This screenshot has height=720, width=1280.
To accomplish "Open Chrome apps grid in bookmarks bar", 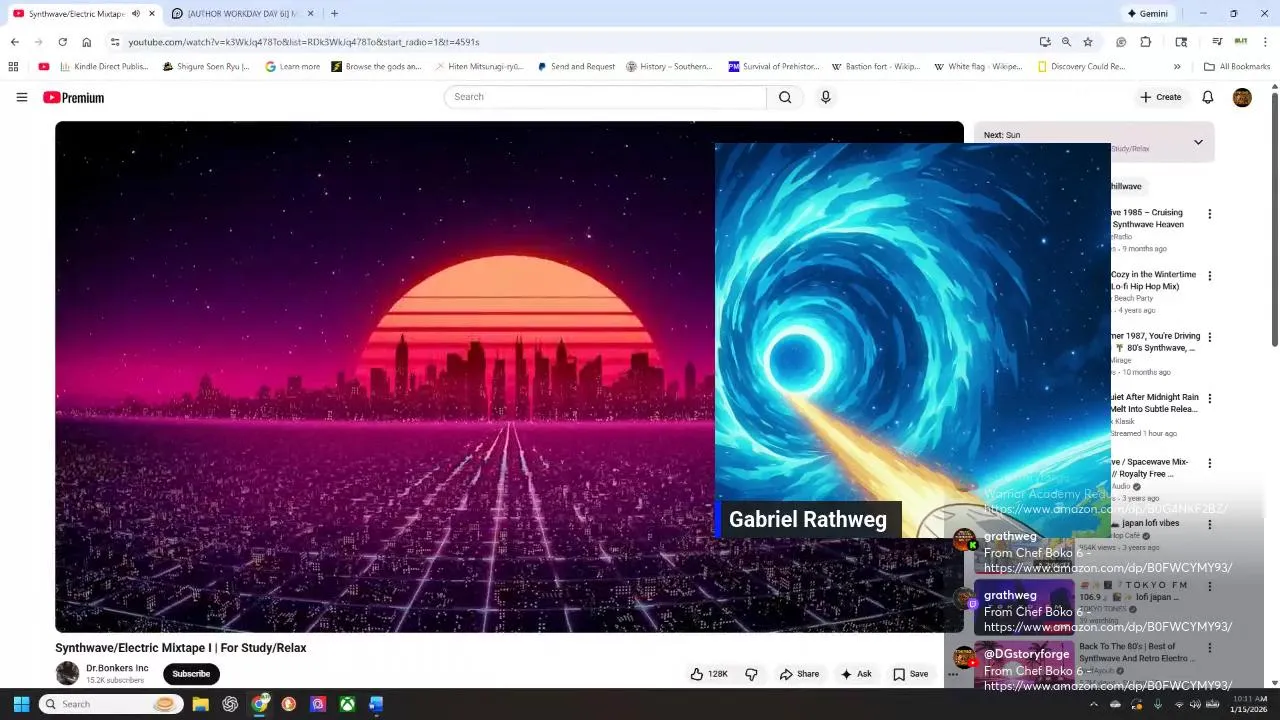I will (x=13, y=67).
